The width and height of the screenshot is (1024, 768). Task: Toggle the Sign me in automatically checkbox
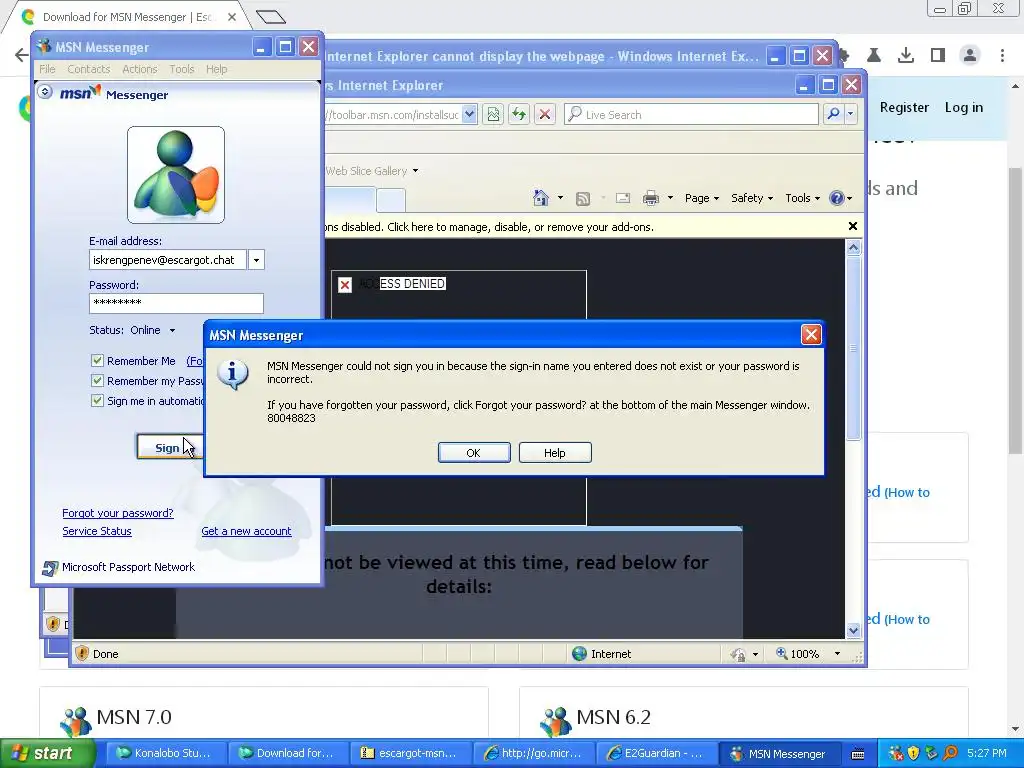tap(97, 400)
